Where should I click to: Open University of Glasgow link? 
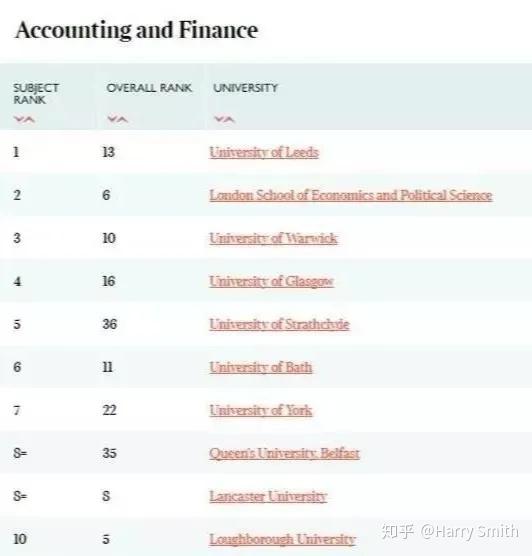pos(272,282)
